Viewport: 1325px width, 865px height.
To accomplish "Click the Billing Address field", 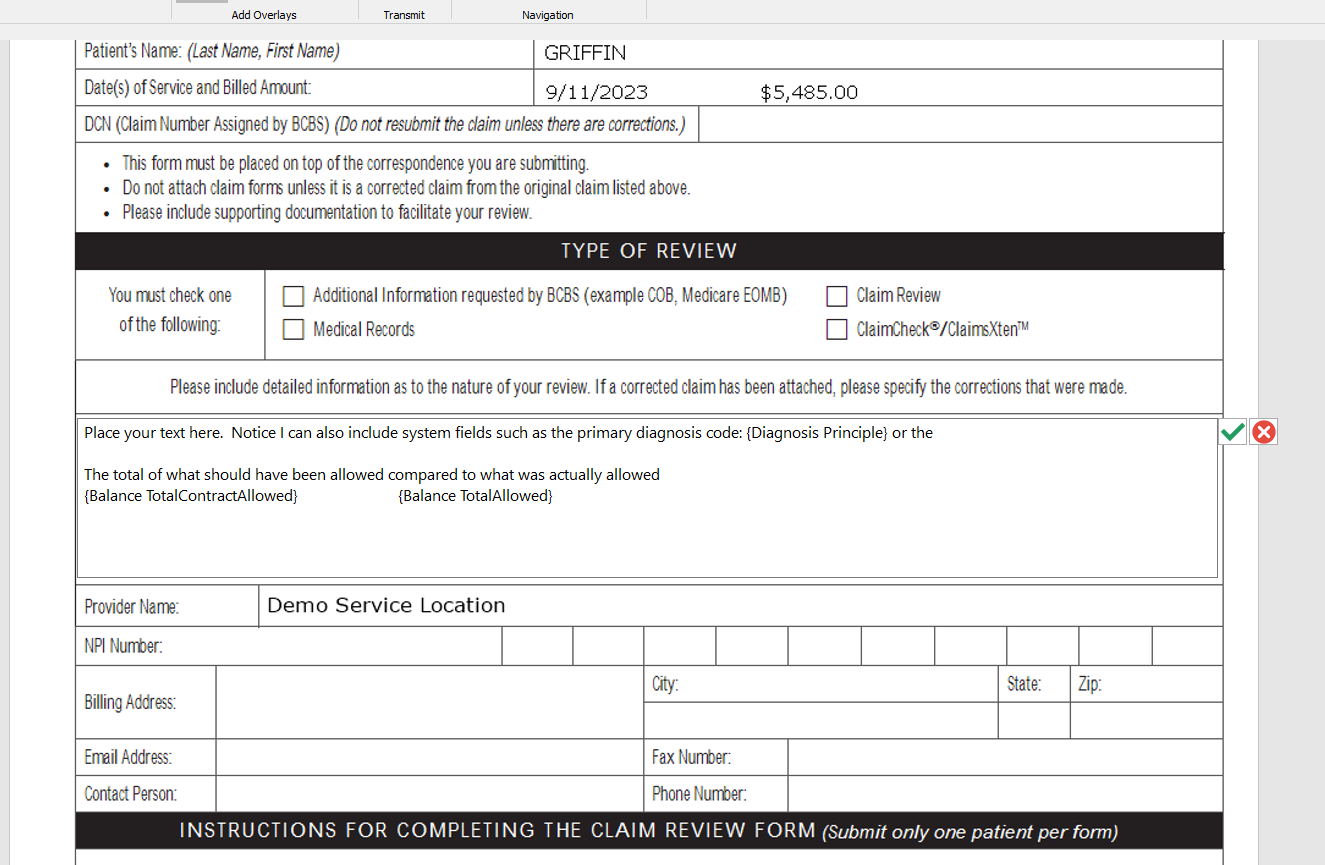I will 430,702.
